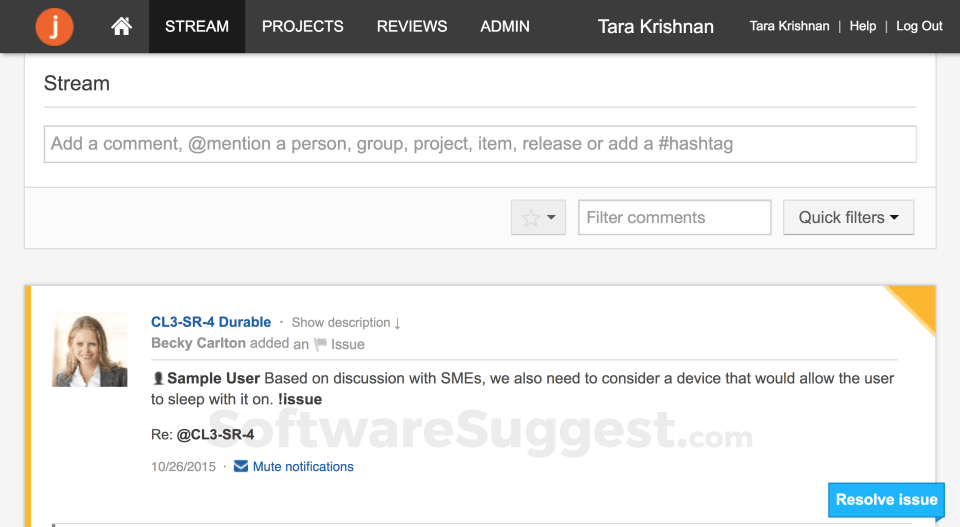Go to the Home icon
This screenshot has width=960, height=527.
[x=122, y=27]
